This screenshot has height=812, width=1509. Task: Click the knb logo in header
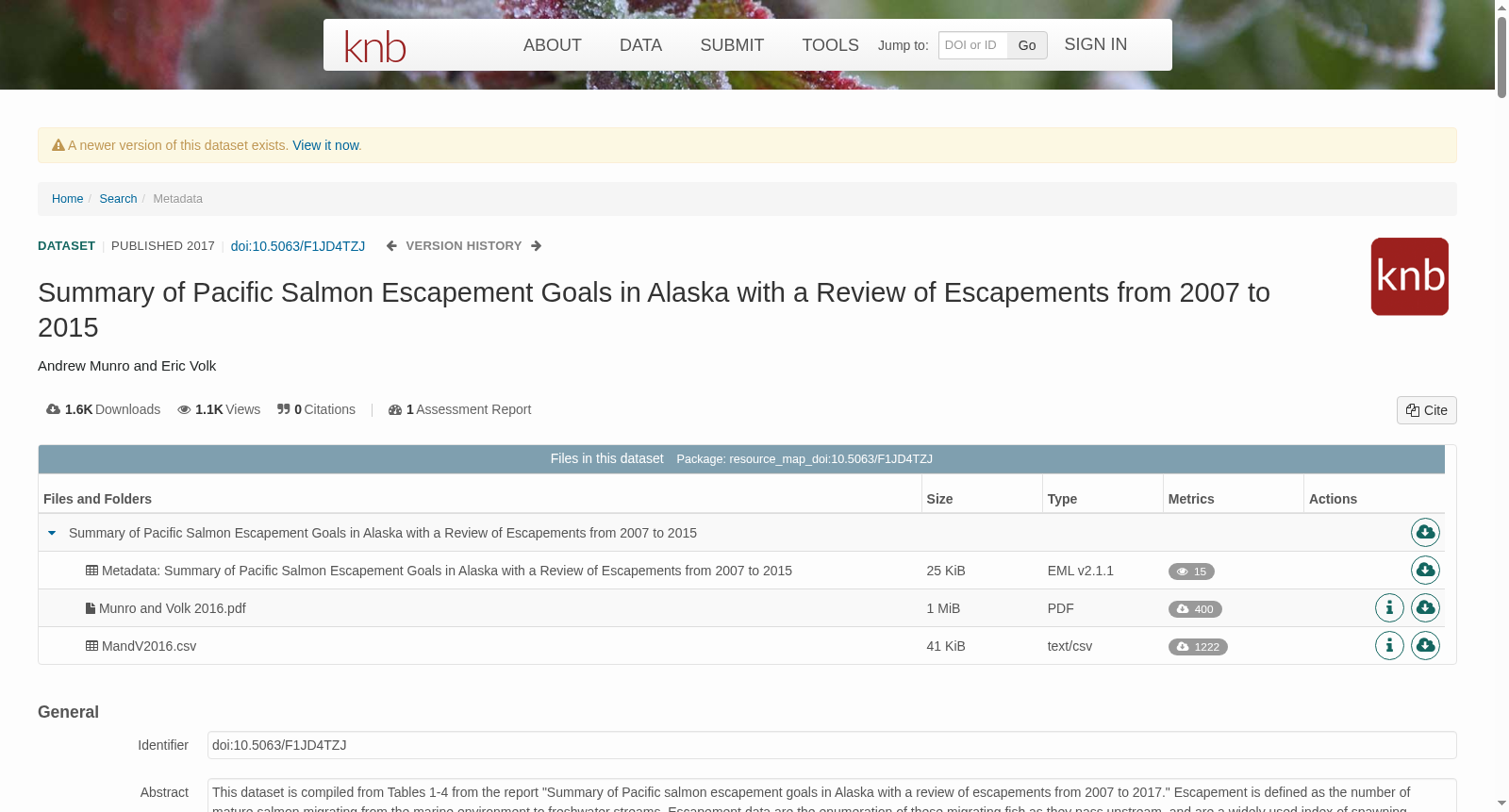tap(375, 46)
